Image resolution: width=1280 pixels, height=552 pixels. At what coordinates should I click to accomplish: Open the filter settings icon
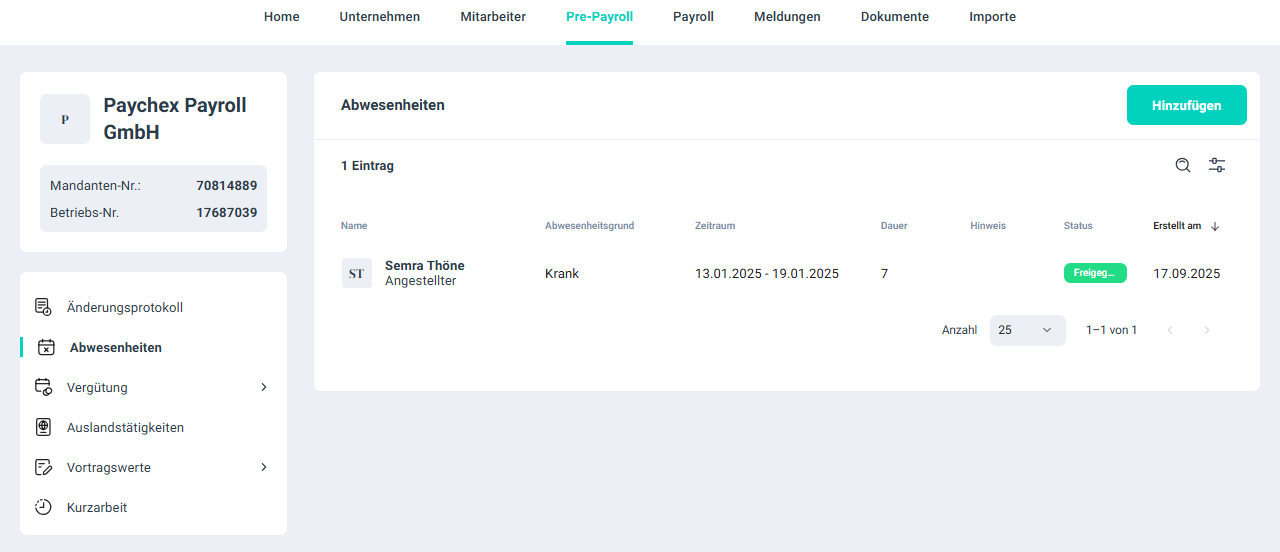point(1217,166)
